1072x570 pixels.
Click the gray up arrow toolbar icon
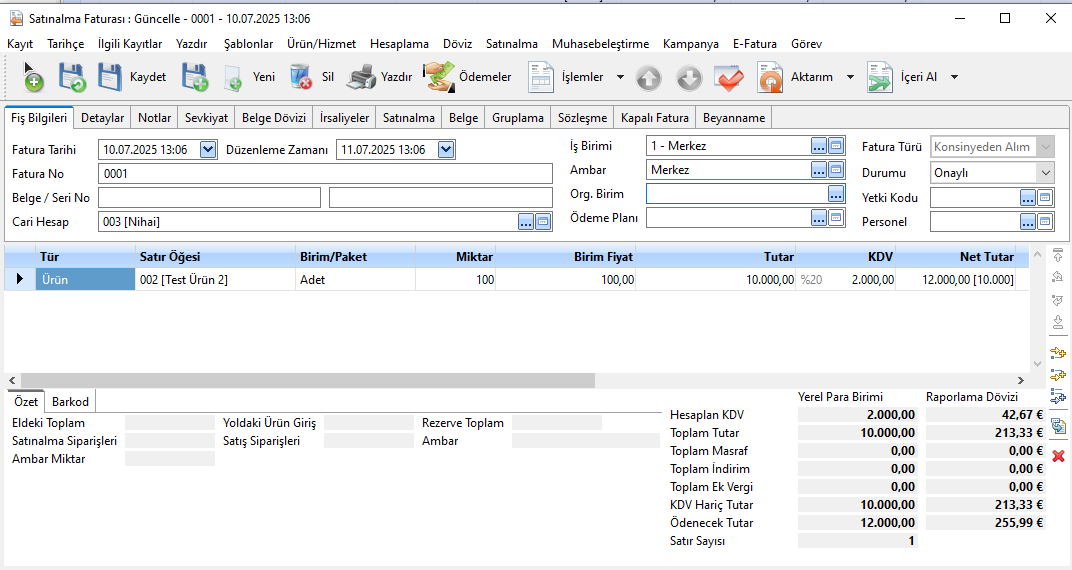(x=649, y=78)
